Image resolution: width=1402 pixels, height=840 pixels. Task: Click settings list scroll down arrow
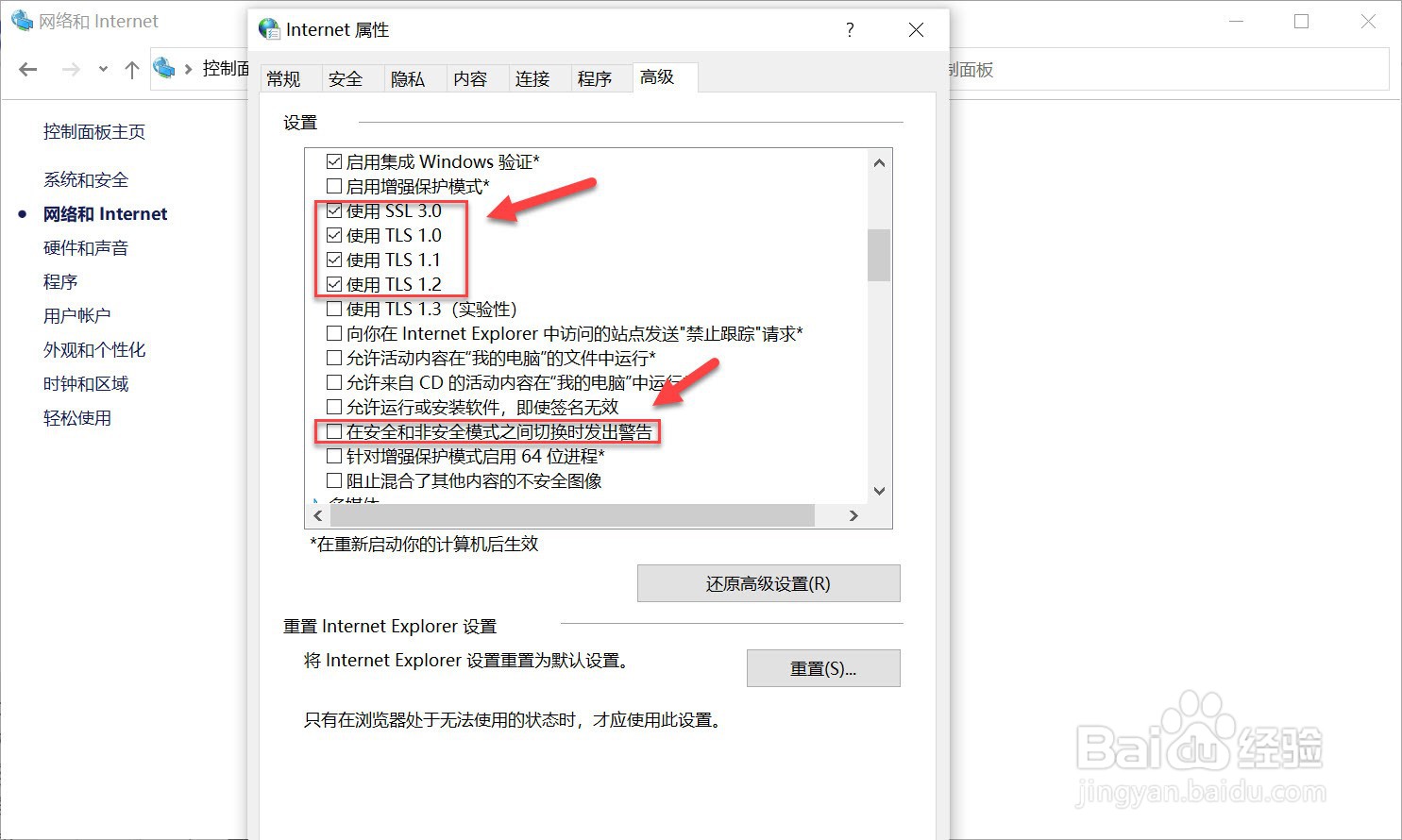click(x=879, y=491)
